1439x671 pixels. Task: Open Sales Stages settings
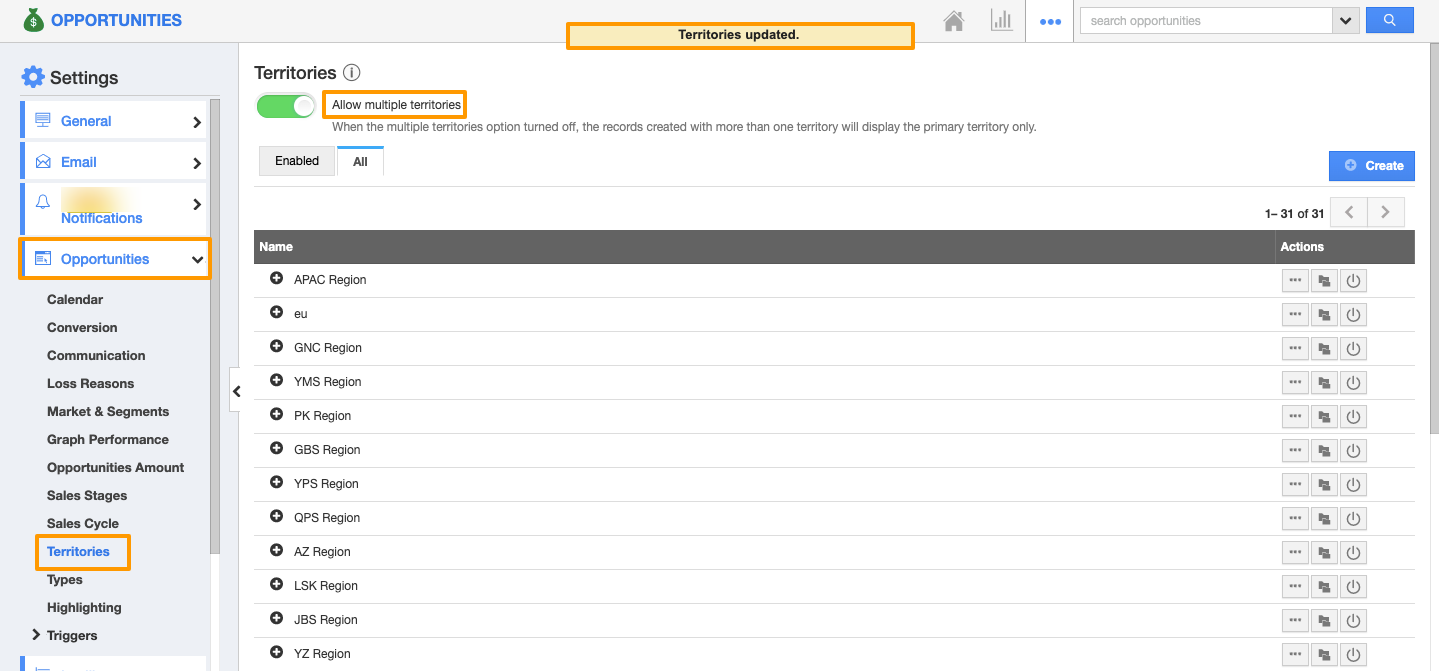tap(87, 495)
